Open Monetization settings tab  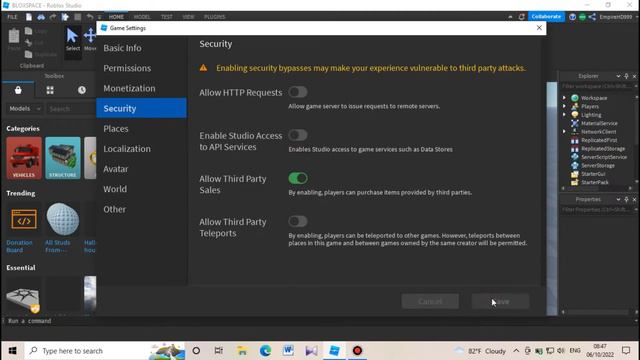click(141, 88)
